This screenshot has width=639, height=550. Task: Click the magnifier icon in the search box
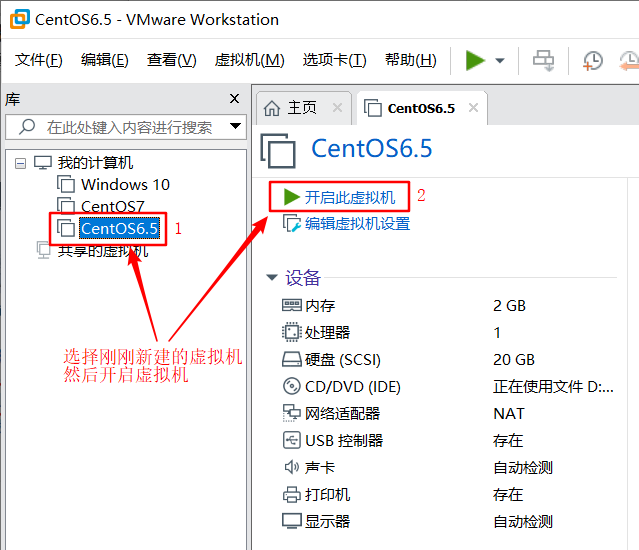27,127
